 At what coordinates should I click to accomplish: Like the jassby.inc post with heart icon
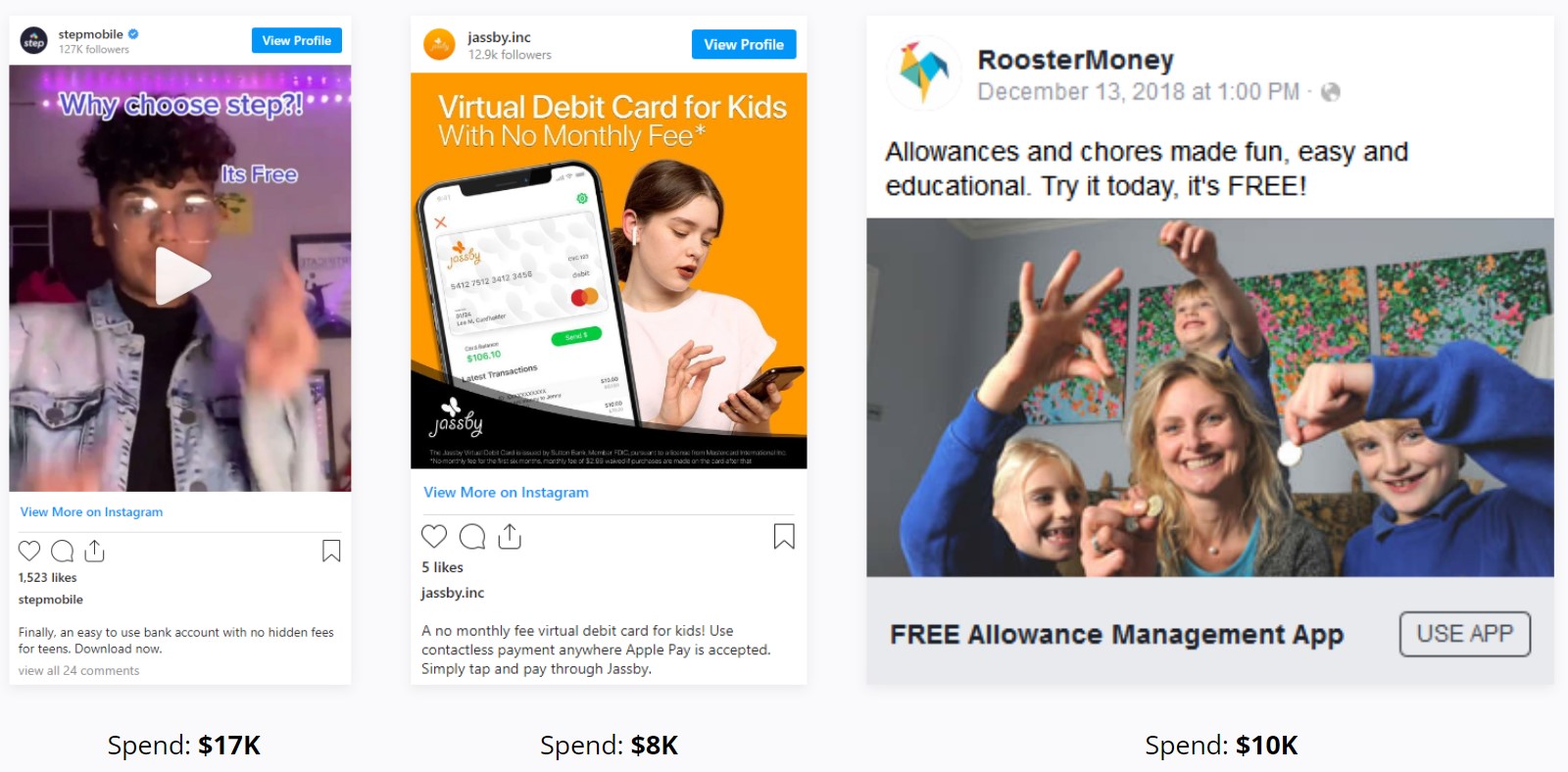pos(434,536)
